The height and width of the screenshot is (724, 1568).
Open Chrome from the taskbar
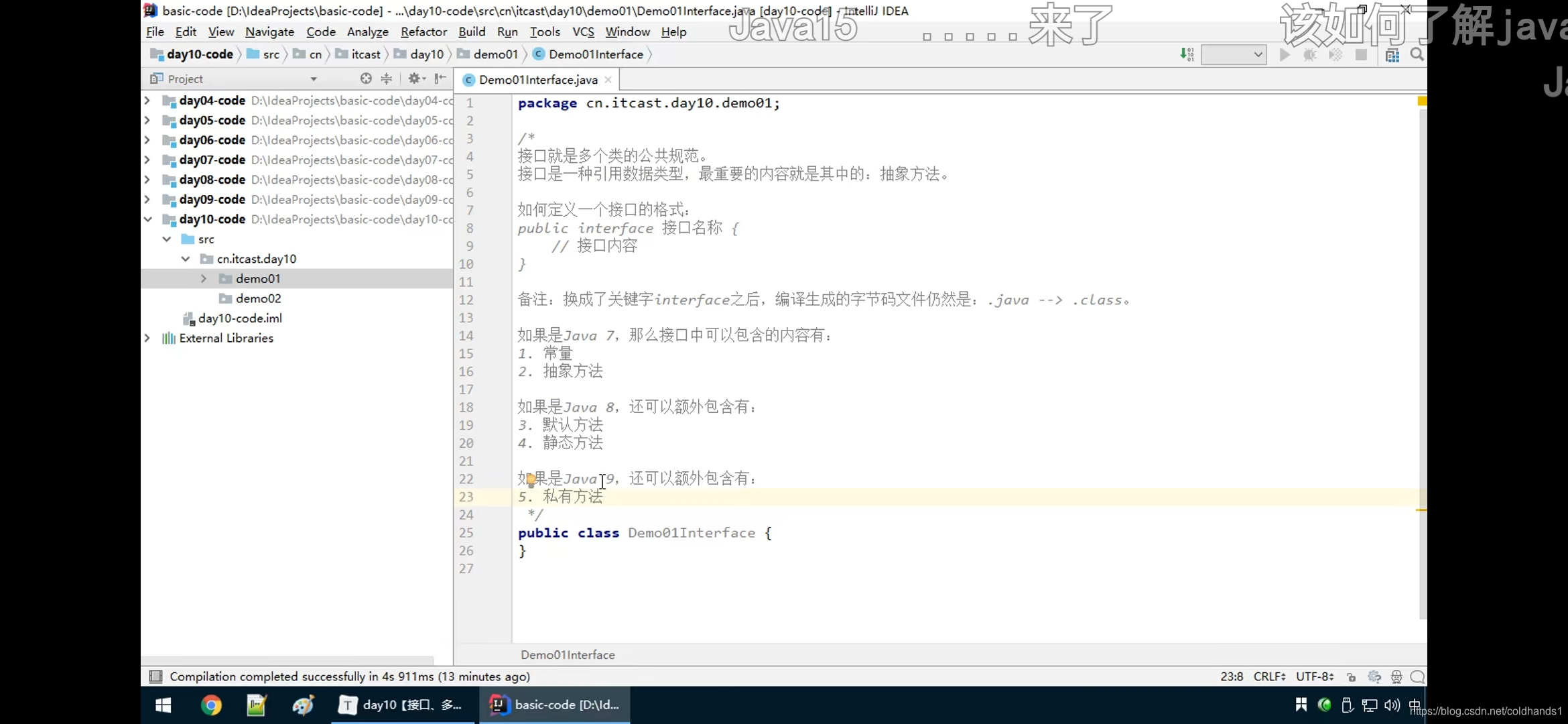tap(211, 705)
